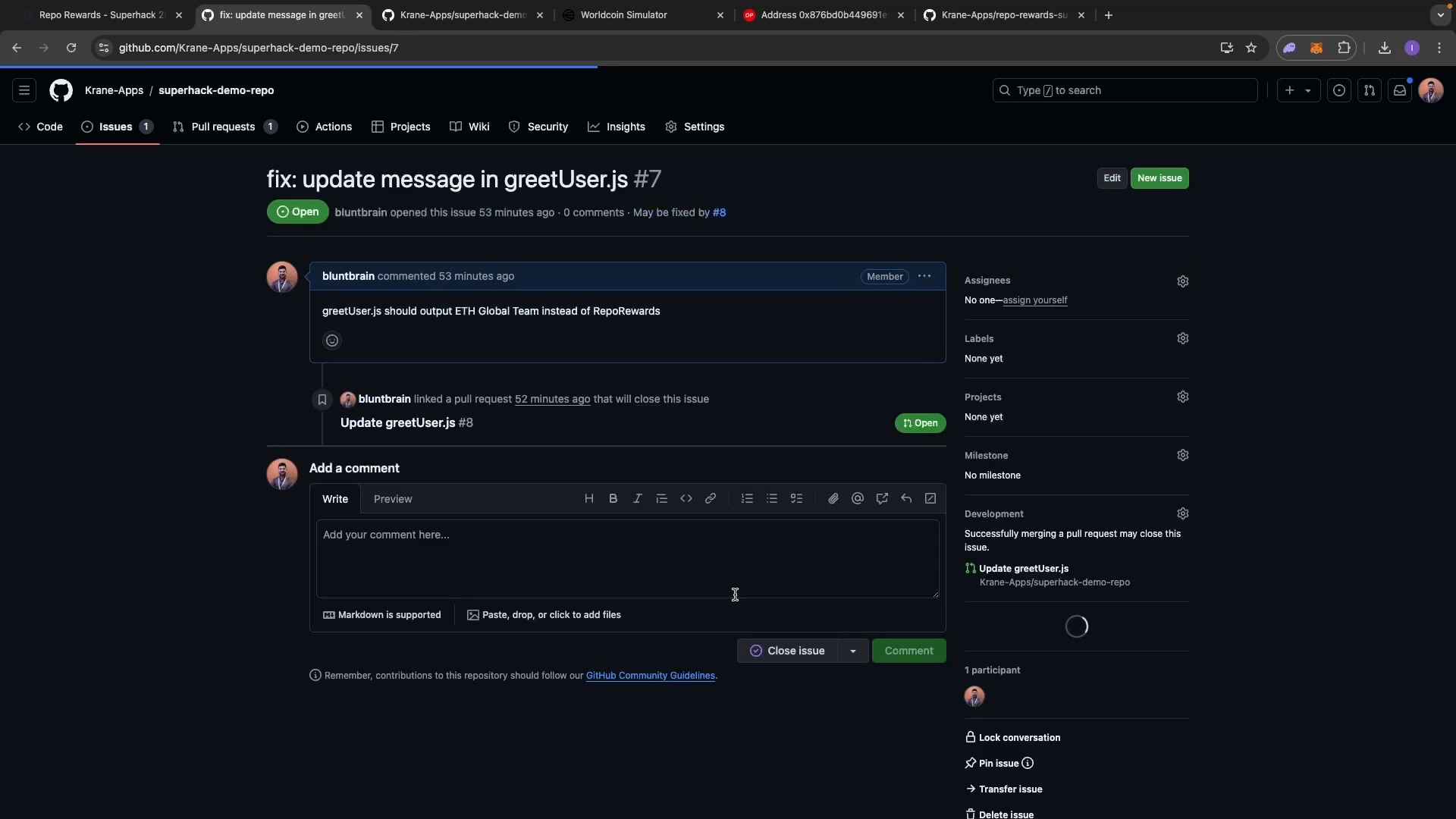Open the Wiki tab
This screenshot has height=819, width=1456.
click(x=469, y=127)
